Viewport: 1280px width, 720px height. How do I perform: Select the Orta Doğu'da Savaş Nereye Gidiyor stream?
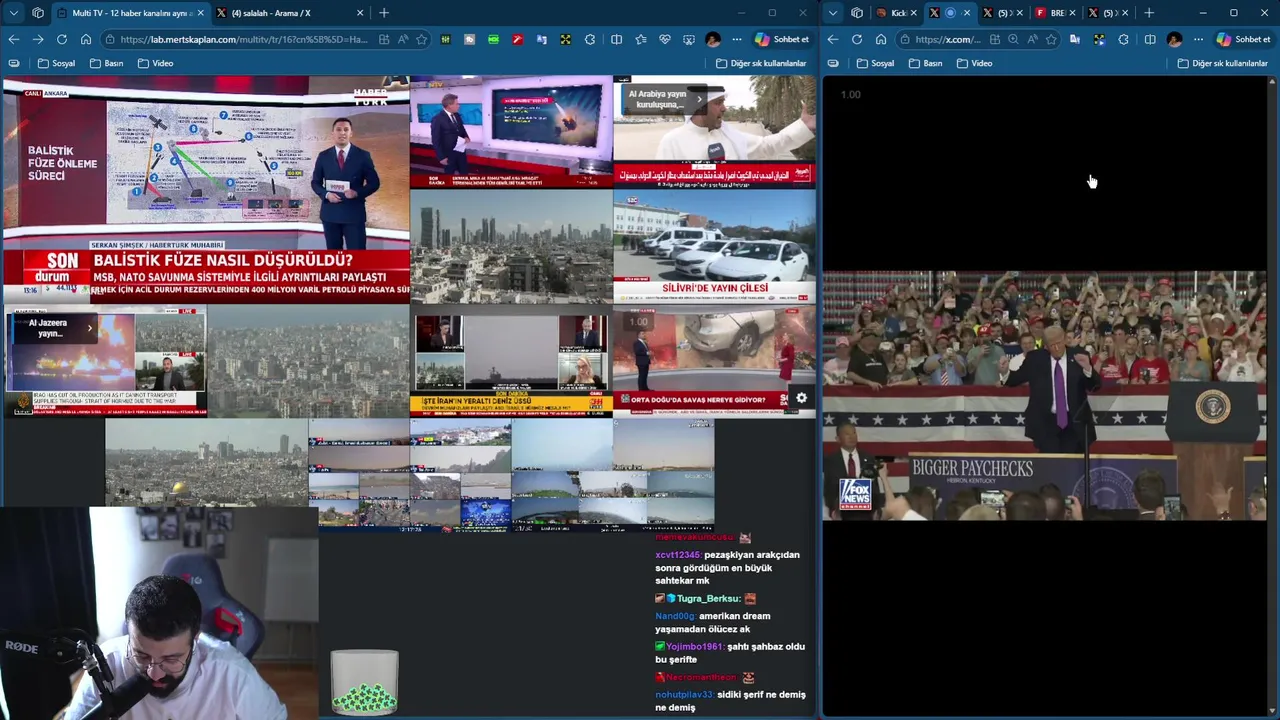[714, 360]
